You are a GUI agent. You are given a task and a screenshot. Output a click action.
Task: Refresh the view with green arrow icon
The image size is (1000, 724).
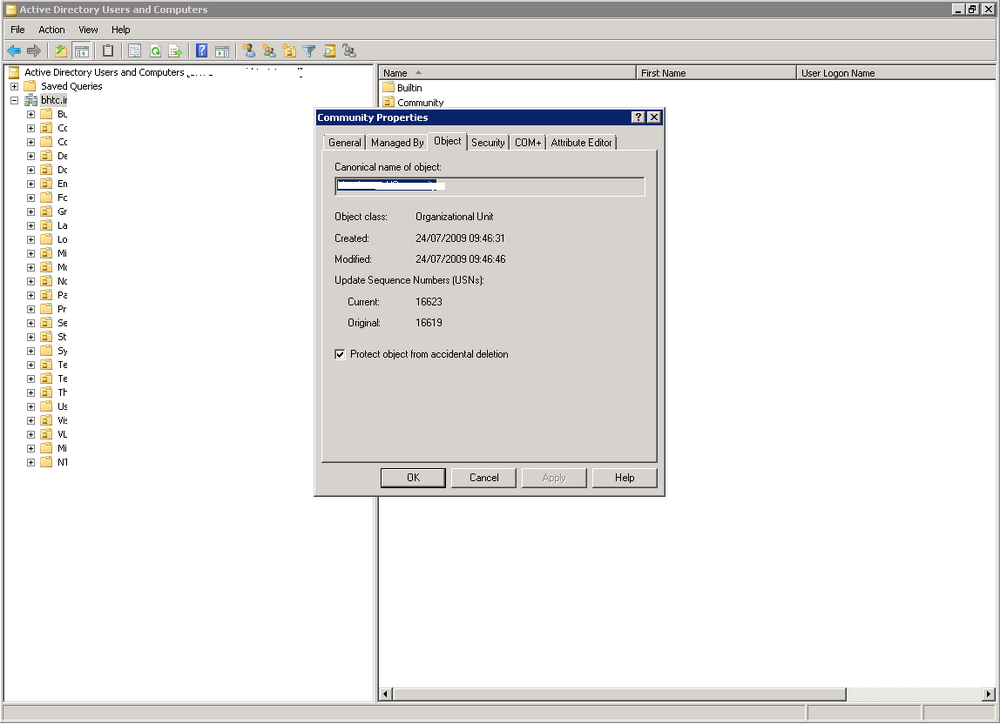click(155, 51)
